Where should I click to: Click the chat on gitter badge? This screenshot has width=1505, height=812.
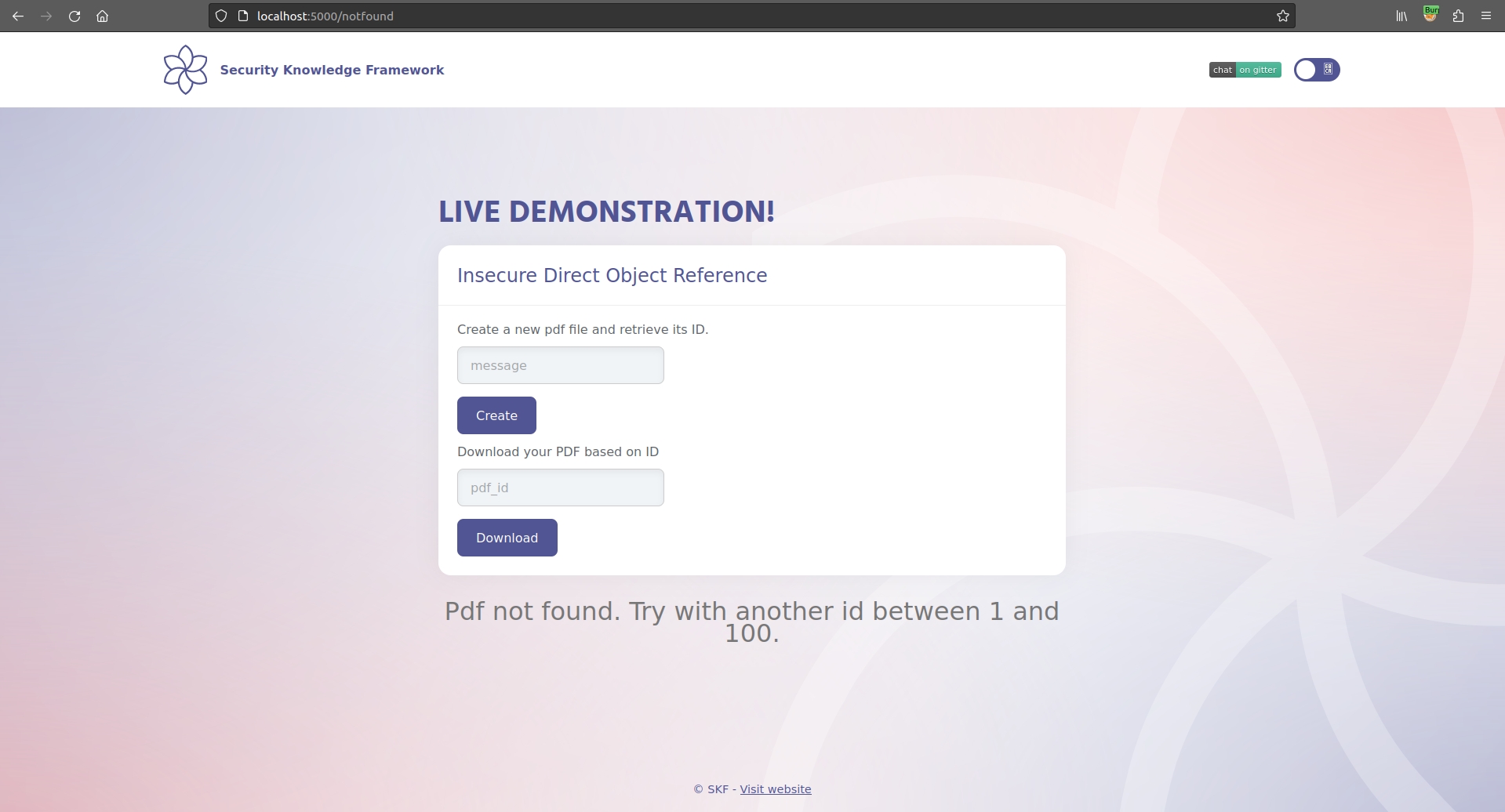1245,70
